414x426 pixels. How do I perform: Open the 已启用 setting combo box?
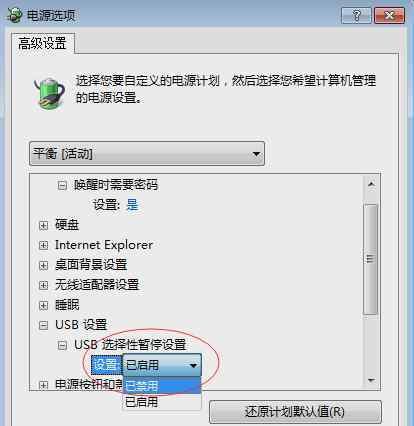(162, 365)
